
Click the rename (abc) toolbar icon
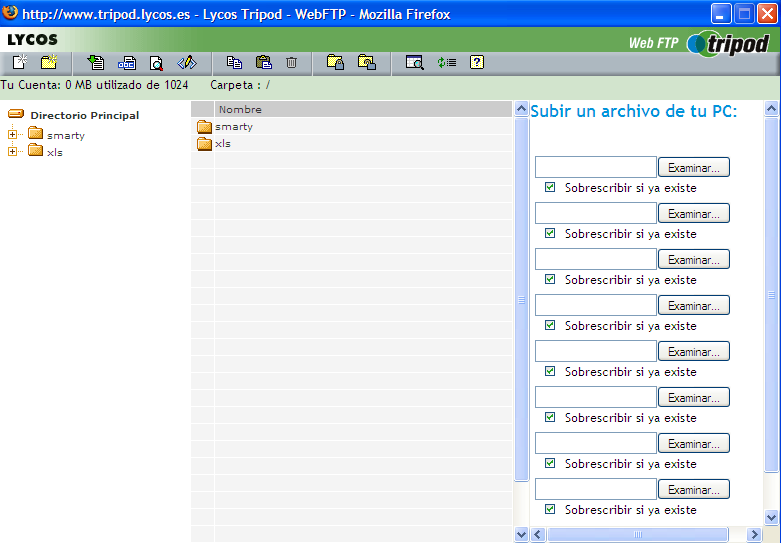coord(127,63)
